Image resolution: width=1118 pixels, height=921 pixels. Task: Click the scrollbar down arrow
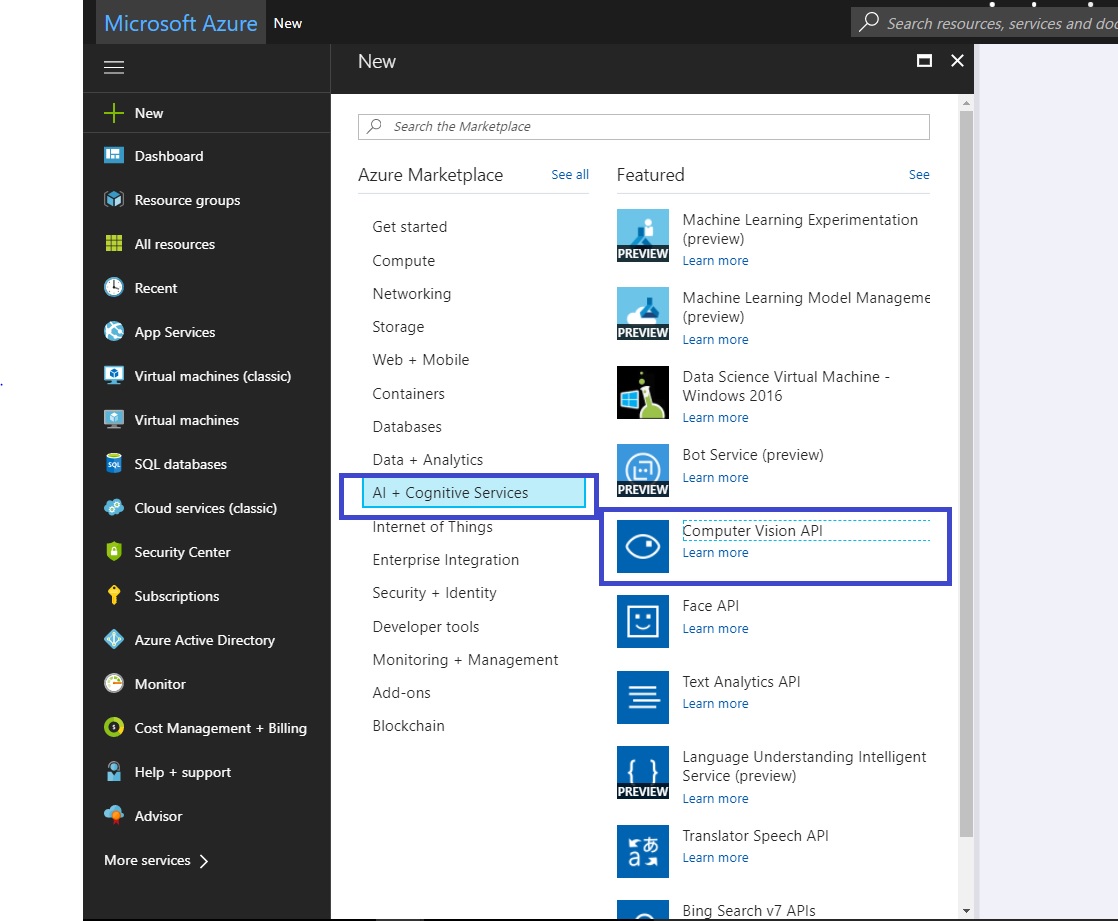pos(966,910)
